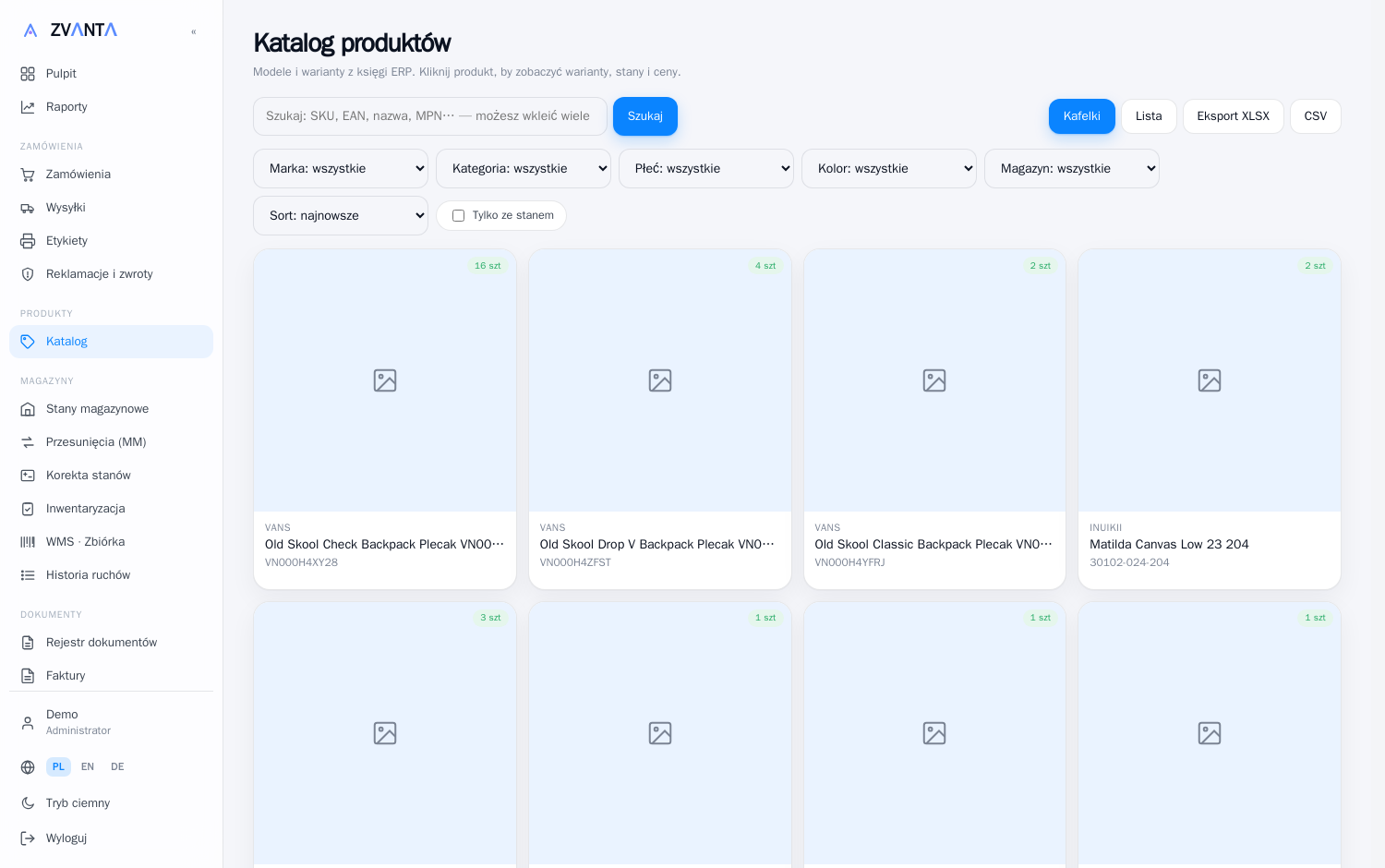Click the Przesunięcia (MM) arrows icon
Image resolution: width=1385 pixels, height=868 pixels.
pos(28,442)
